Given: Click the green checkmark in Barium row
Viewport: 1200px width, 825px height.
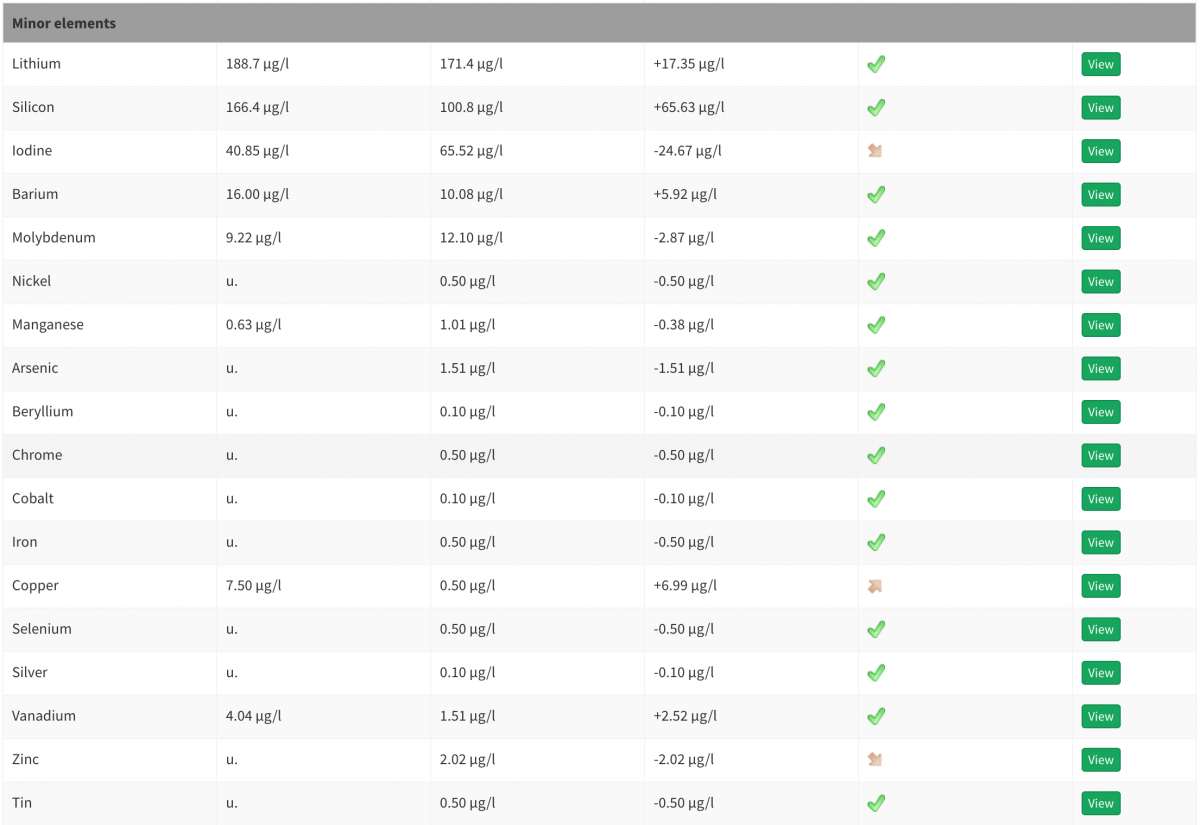Looking at the screenshot, I should [876, 194].
